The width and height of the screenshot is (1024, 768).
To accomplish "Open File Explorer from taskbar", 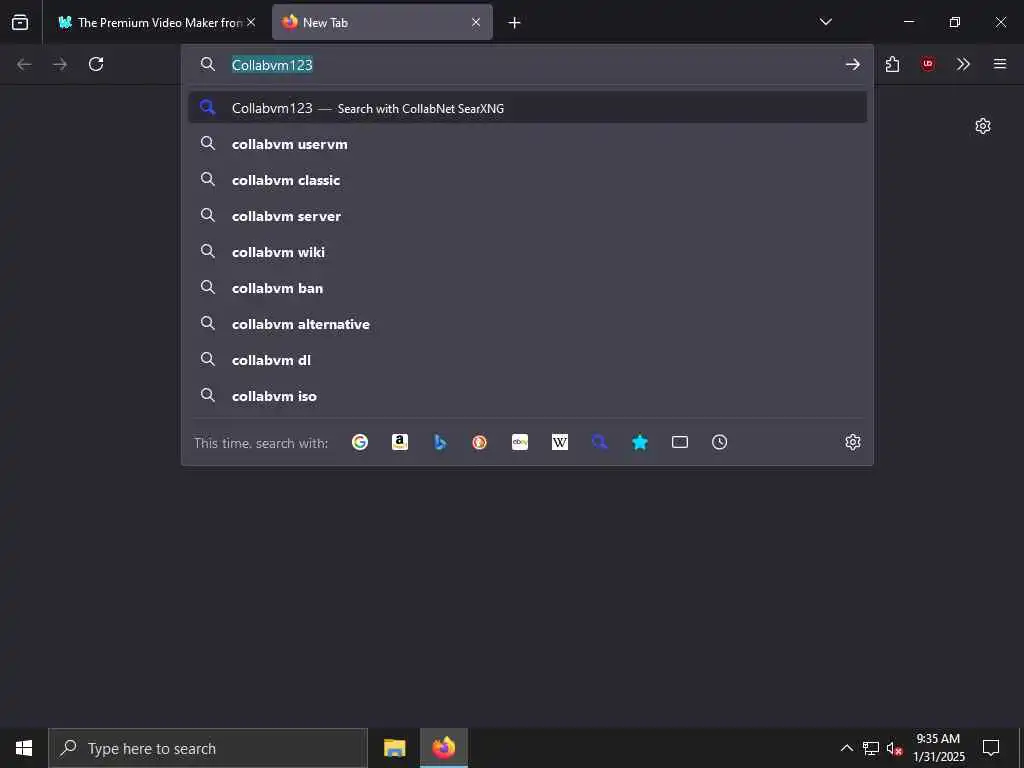I will 394,748.
